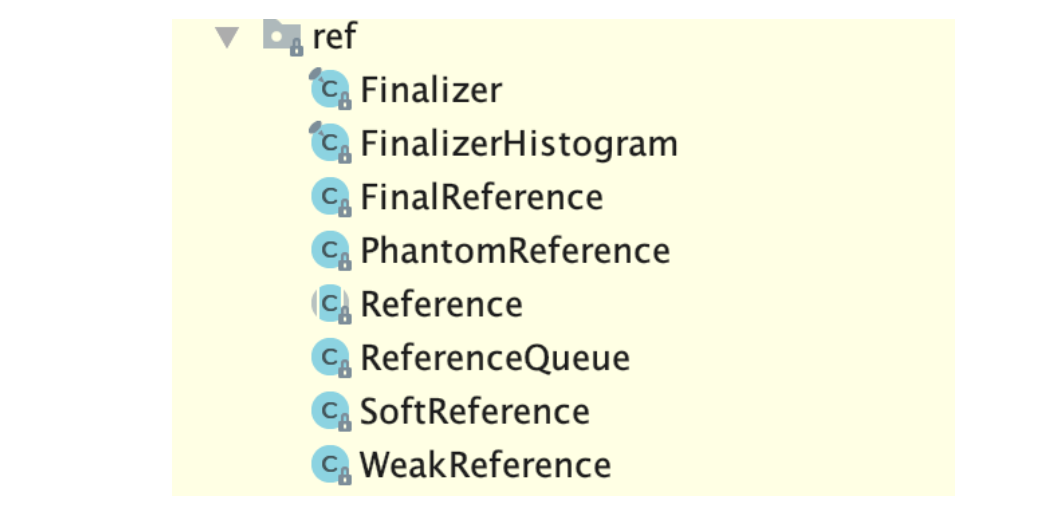Click the WeakReference class icon

(329, 464)
